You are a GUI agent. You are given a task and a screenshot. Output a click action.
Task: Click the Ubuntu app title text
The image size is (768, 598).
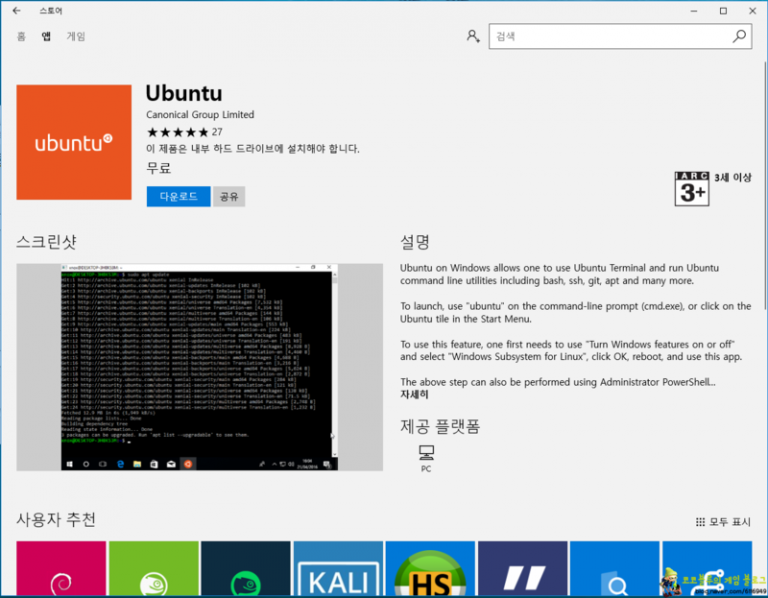(x=184, y=93)
